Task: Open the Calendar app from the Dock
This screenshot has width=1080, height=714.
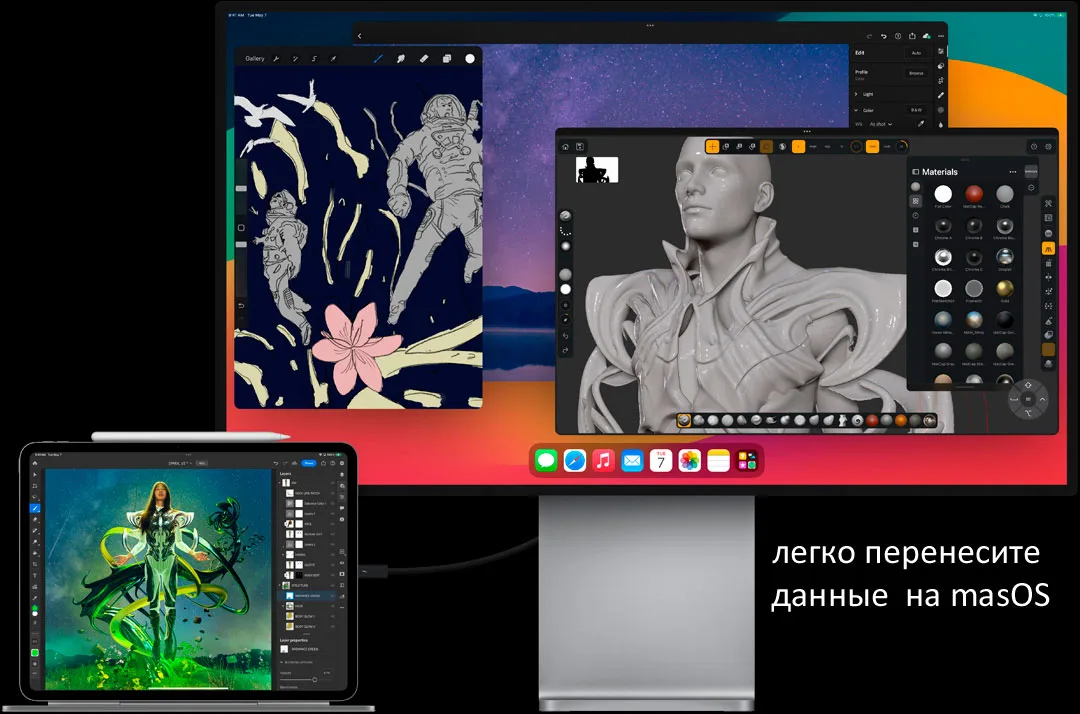Action: click(x=661, y=461)
